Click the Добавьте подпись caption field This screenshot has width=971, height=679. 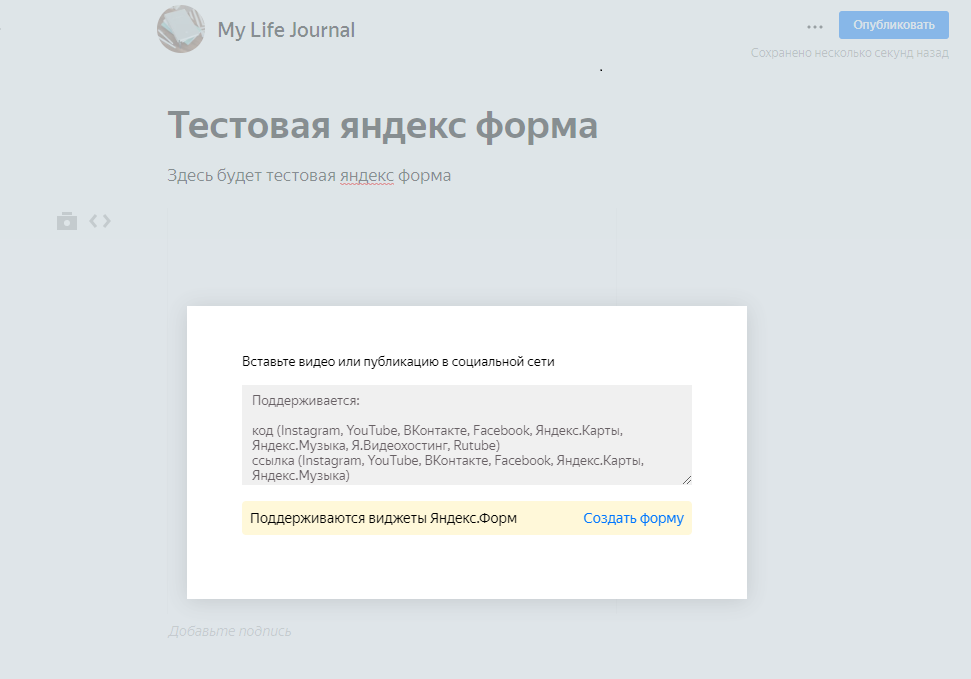[230, 631]
